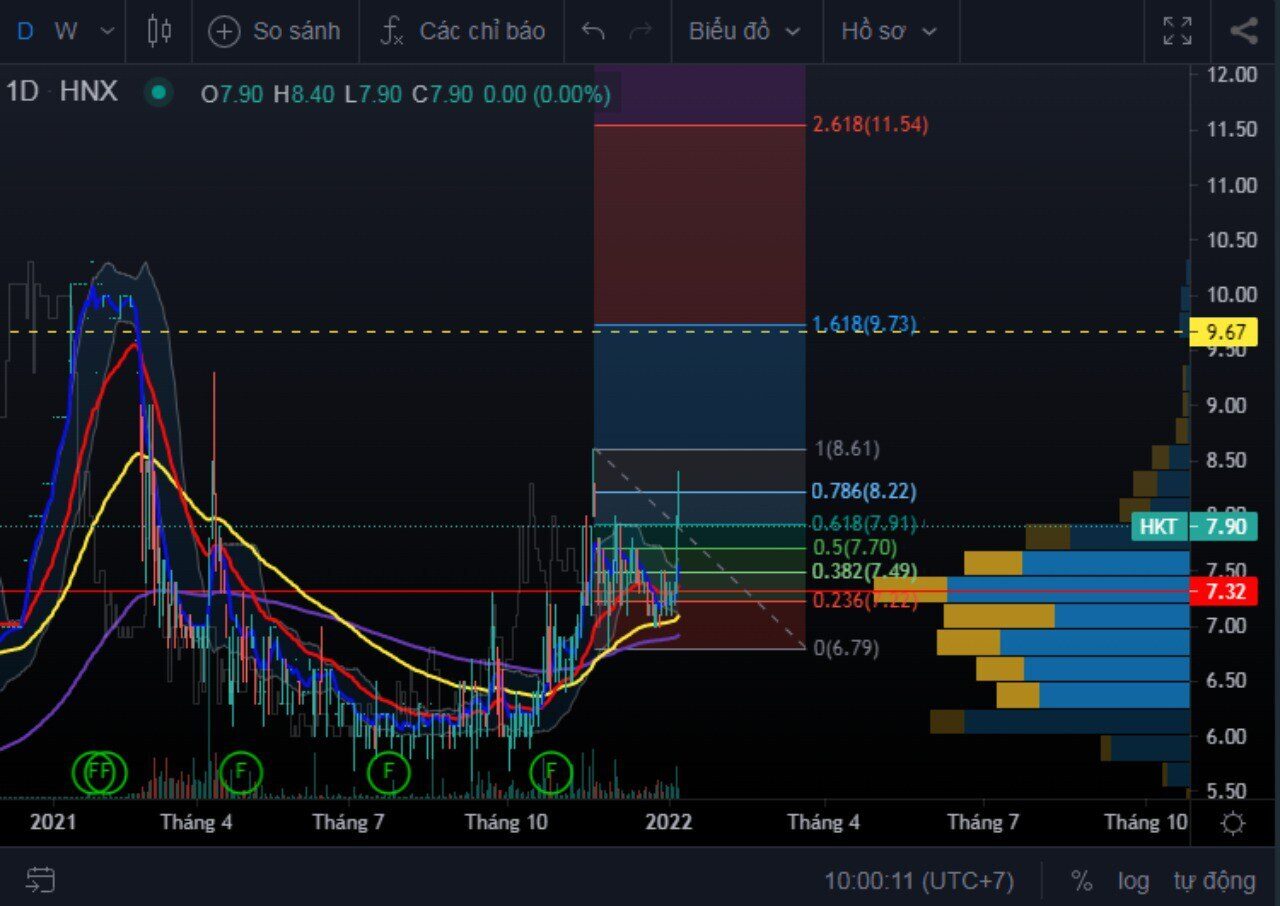Select the W weekly timeframe
The image size is (1280, 906).
(66, 31)
